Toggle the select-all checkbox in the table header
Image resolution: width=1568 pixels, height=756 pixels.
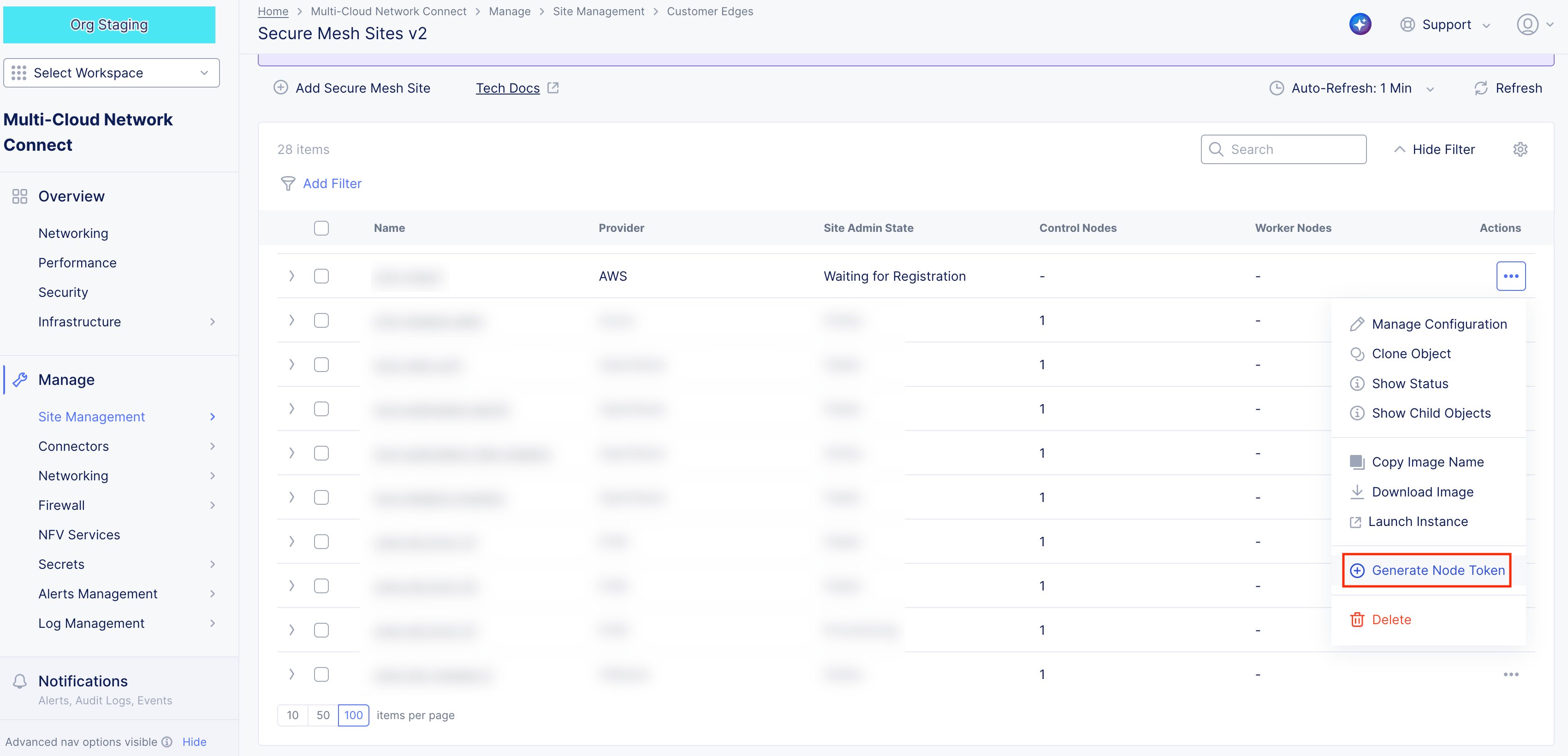tap(321, 228)
